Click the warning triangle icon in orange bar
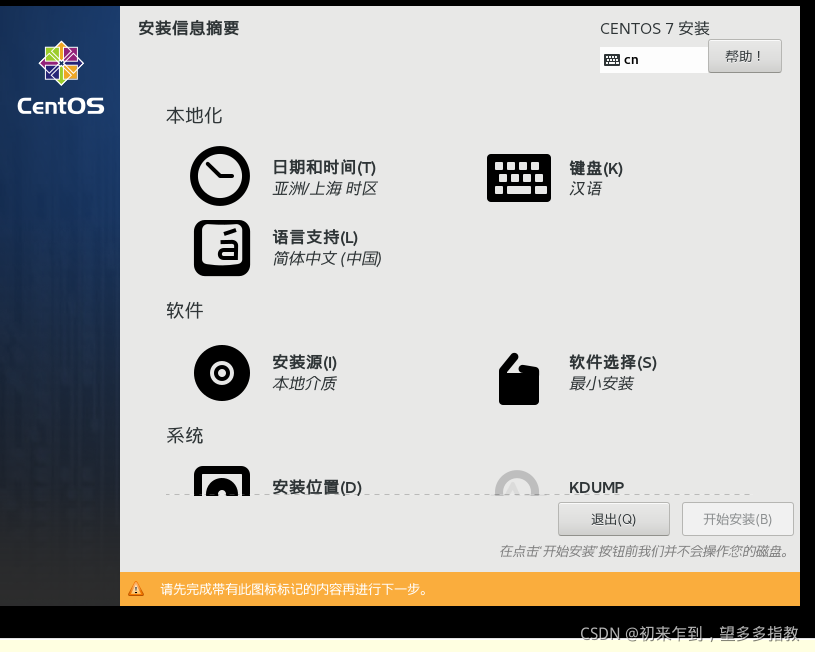This screenshot has height=652, width=815. click(136, 589)
